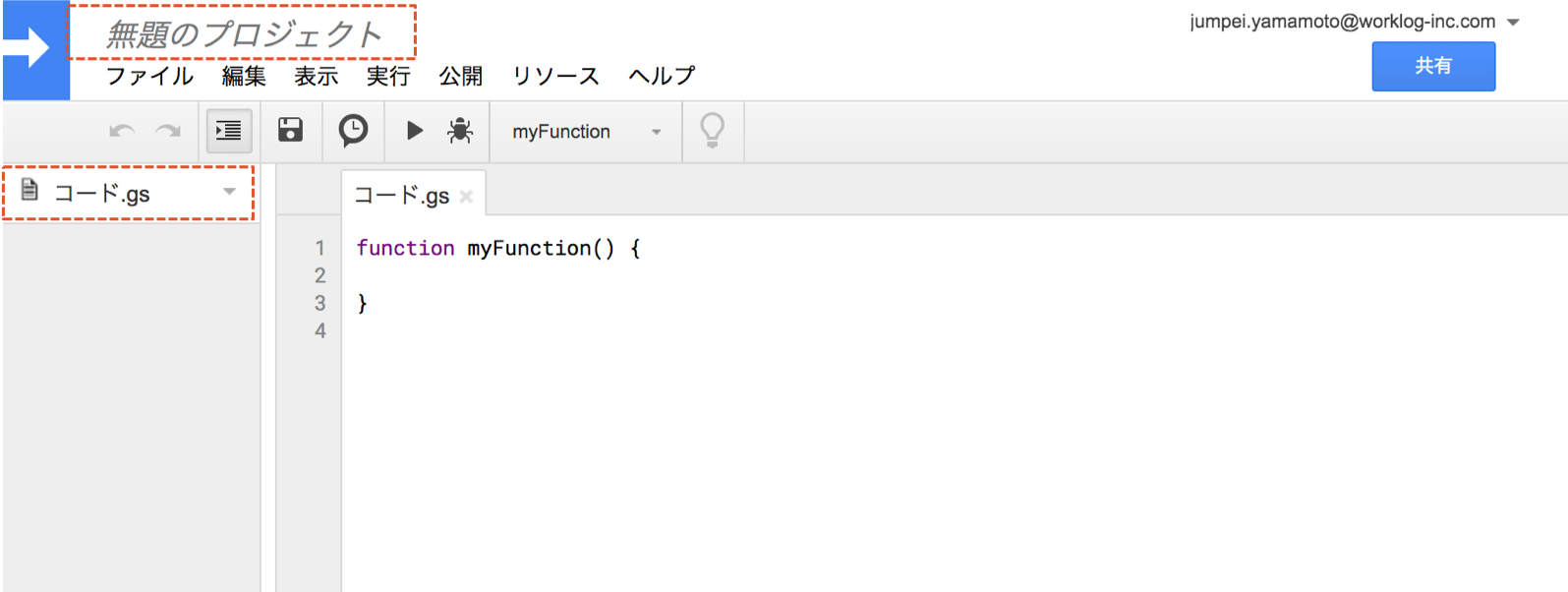
Task: Open the account email dropdown
Action: click(x=1513, y=22)
